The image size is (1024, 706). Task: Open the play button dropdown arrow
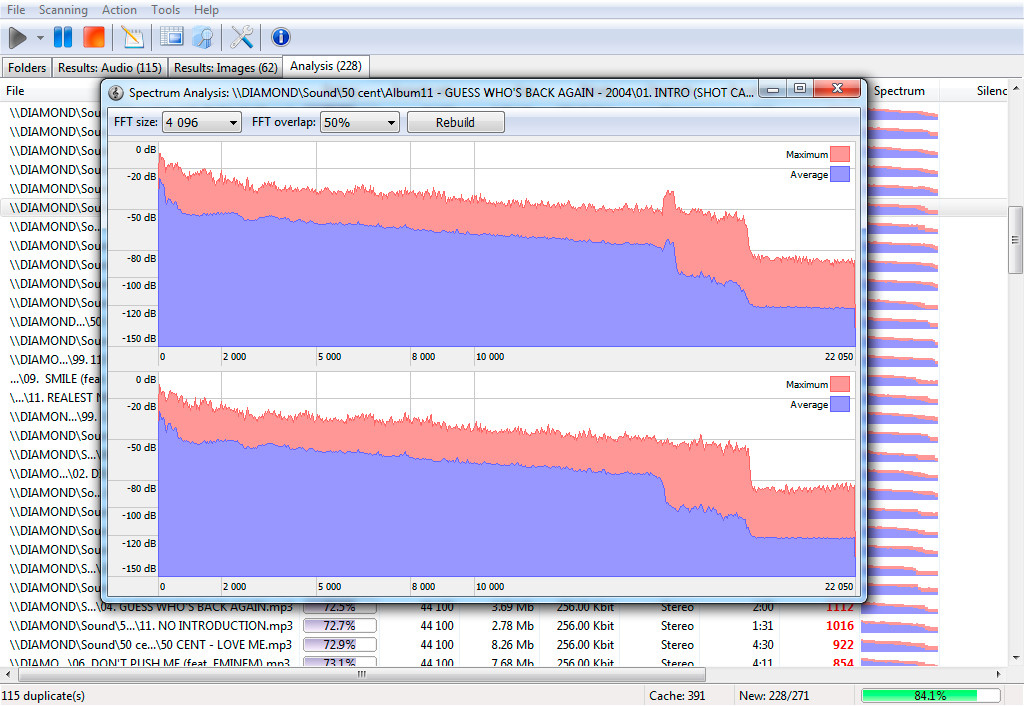coord(40,38)
